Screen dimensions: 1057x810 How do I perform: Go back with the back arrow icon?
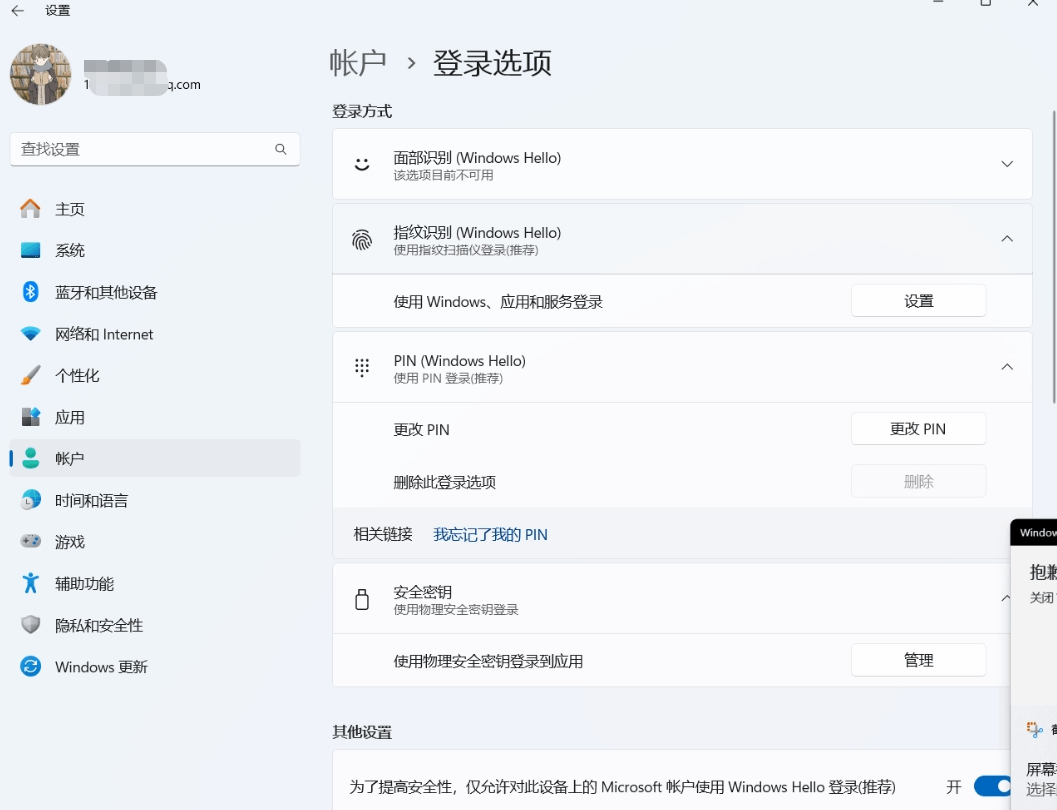point(18,11)
